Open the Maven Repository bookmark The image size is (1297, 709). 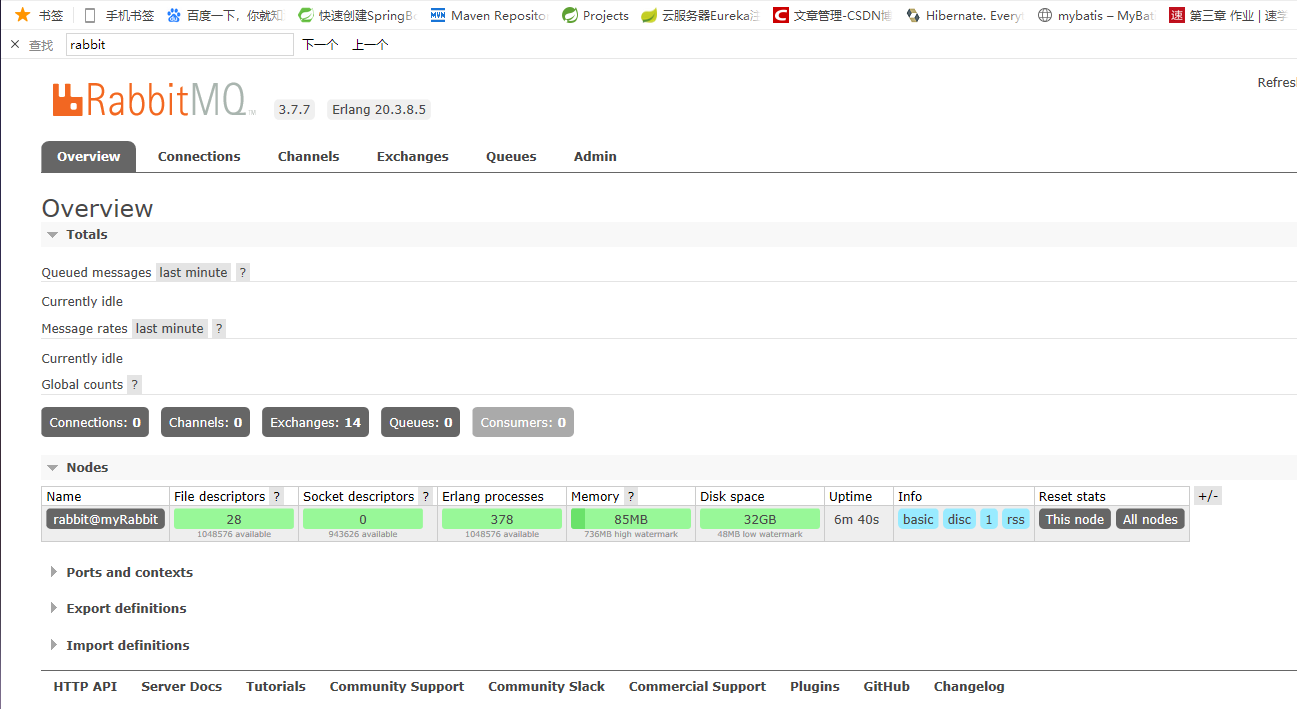coord(489,15)
